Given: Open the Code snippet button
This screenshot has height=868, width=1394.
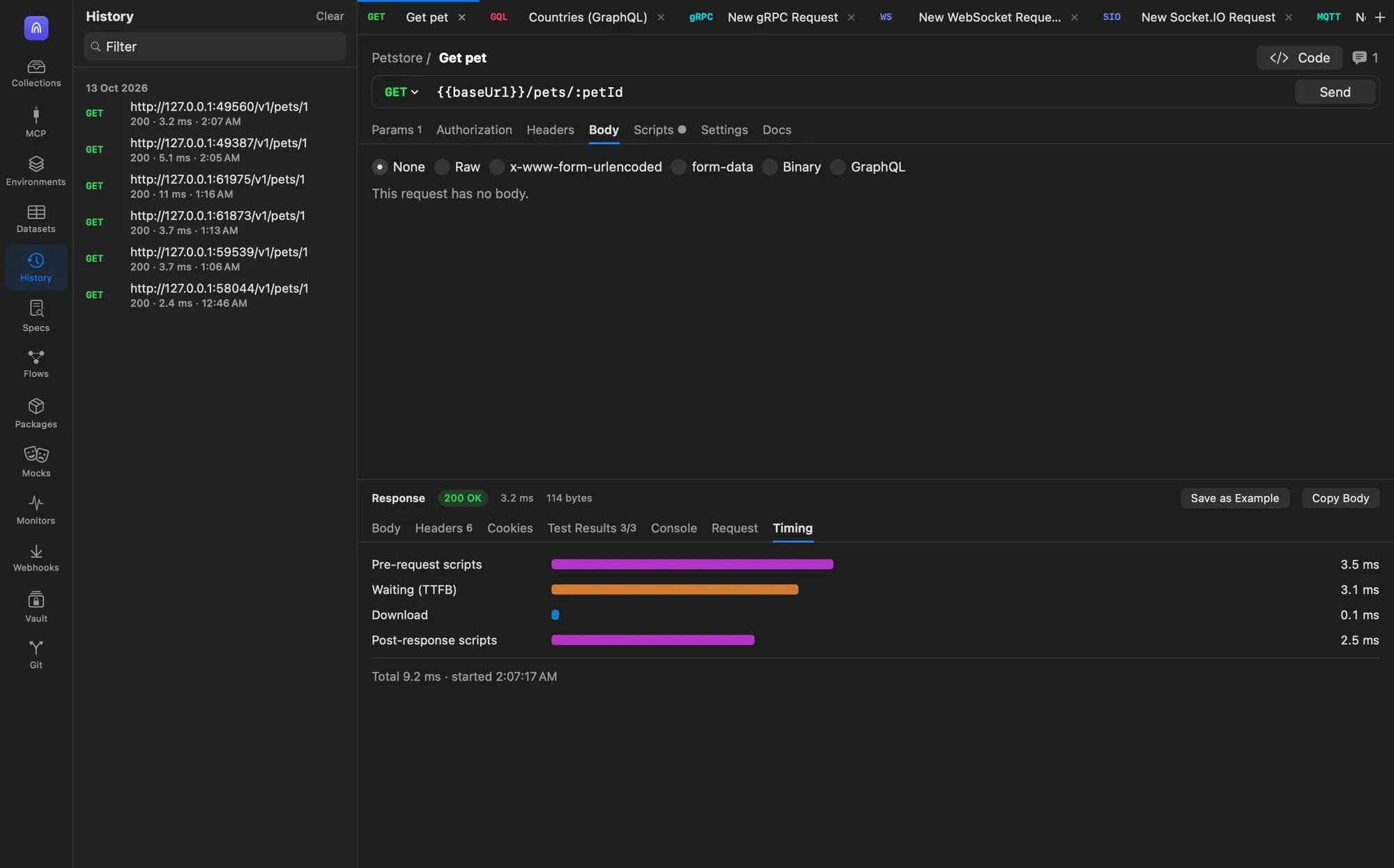Looking at the screenshot, I should pos(1299,58).
